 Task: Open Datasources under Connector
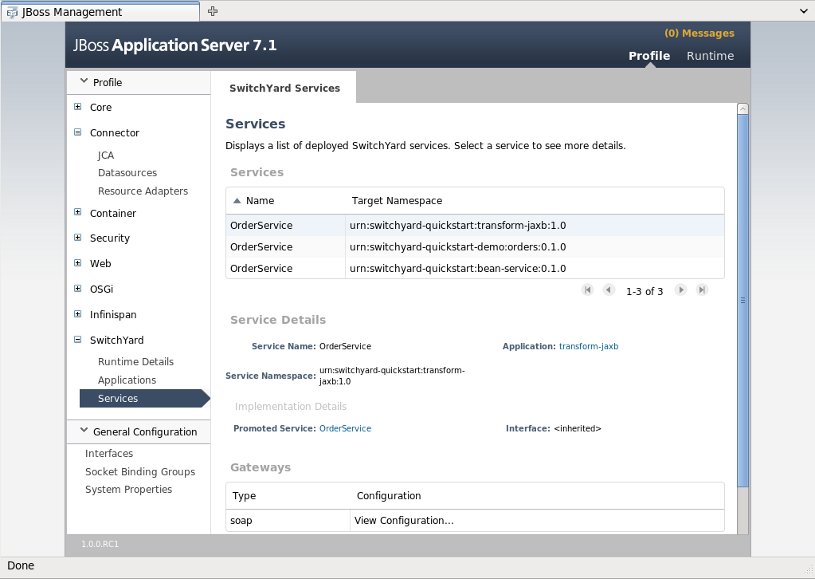point(127,173)
